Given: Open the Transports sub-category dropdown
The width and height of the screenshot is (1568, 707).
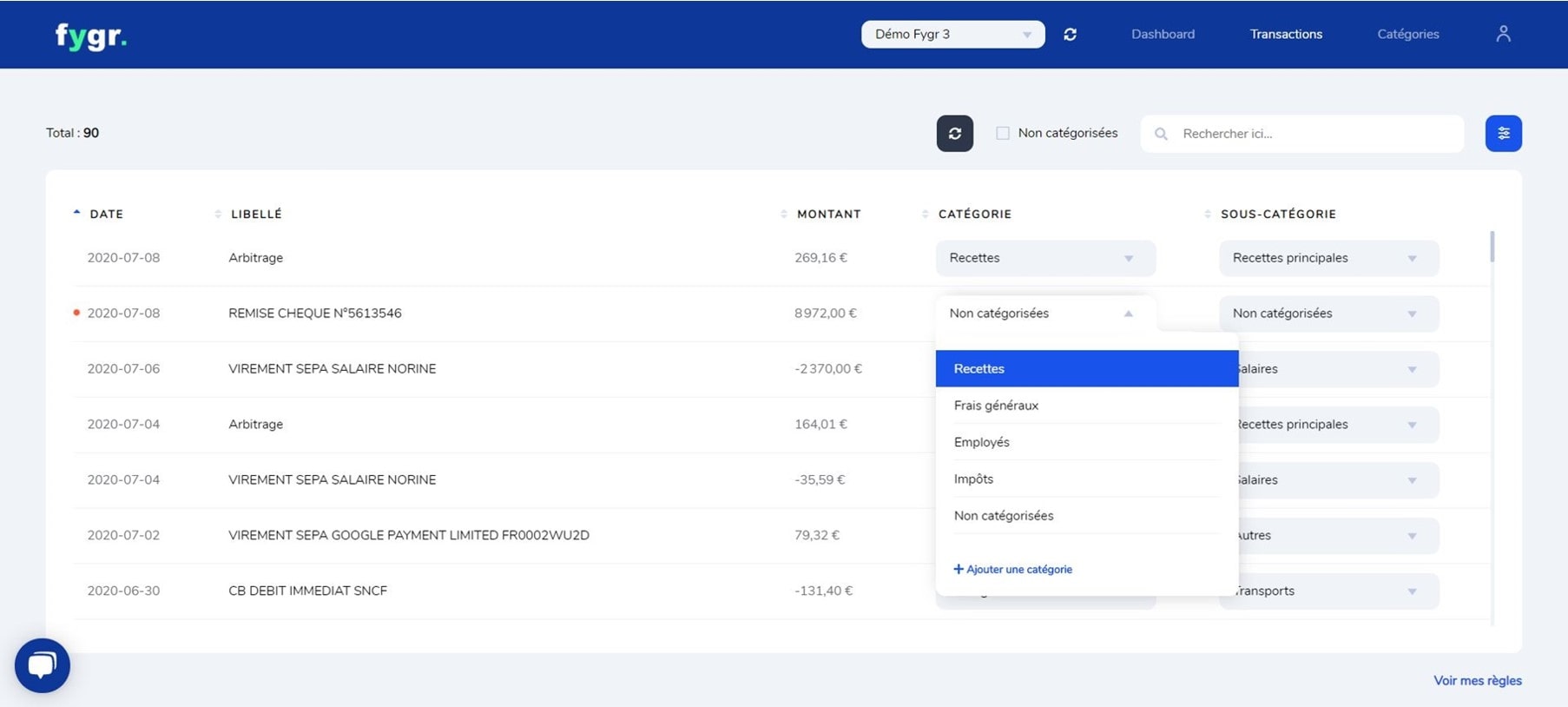Looking at the screenshot, I should (1339, 591).
